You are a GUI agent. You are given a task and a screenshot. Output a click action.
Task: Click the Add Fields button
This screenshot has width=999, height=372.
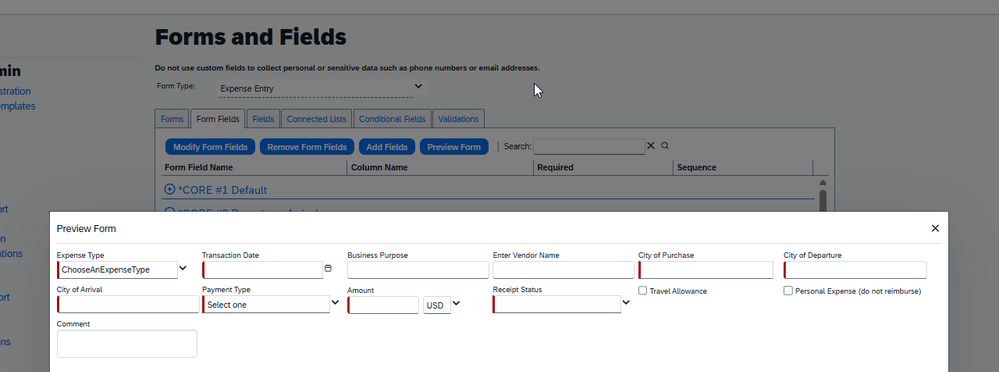387,147
